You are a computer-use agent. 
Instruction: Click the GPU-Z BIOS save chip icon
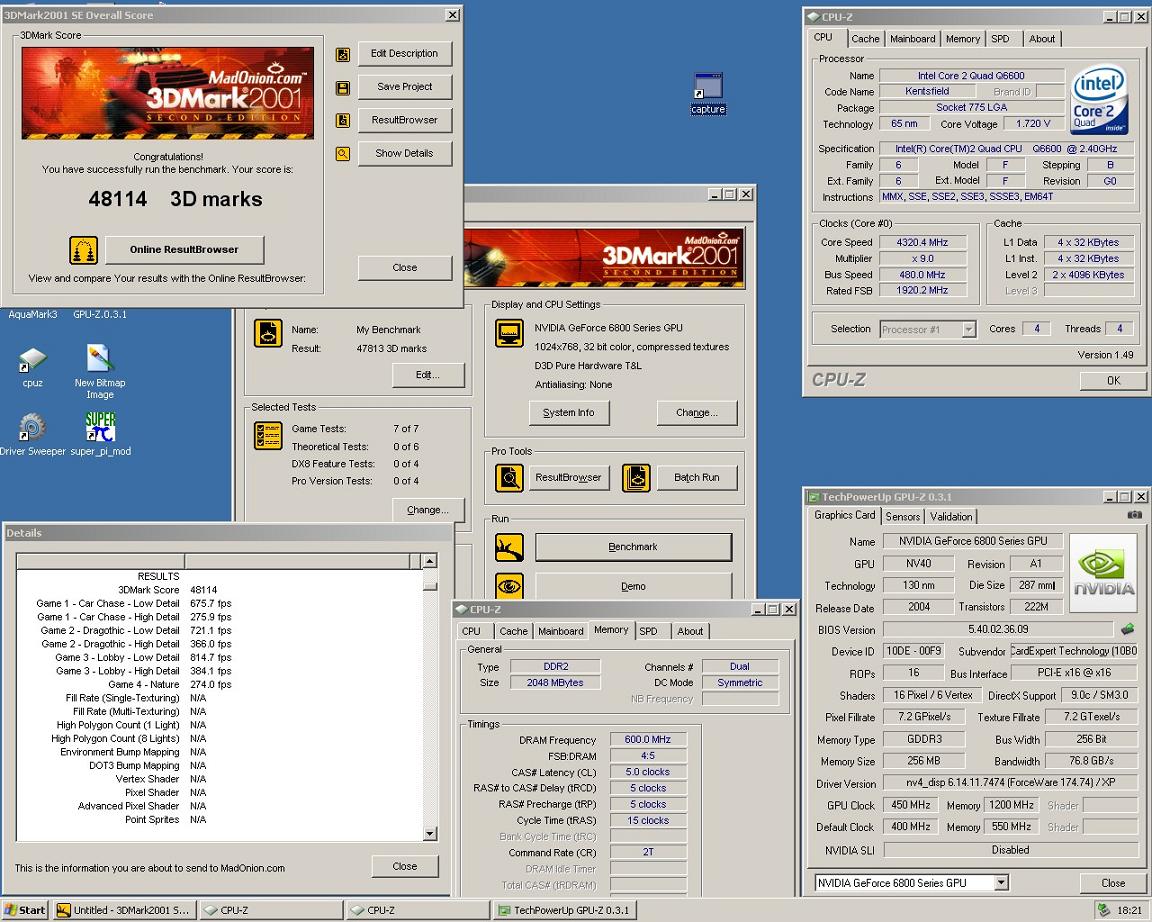[1128, 629]
